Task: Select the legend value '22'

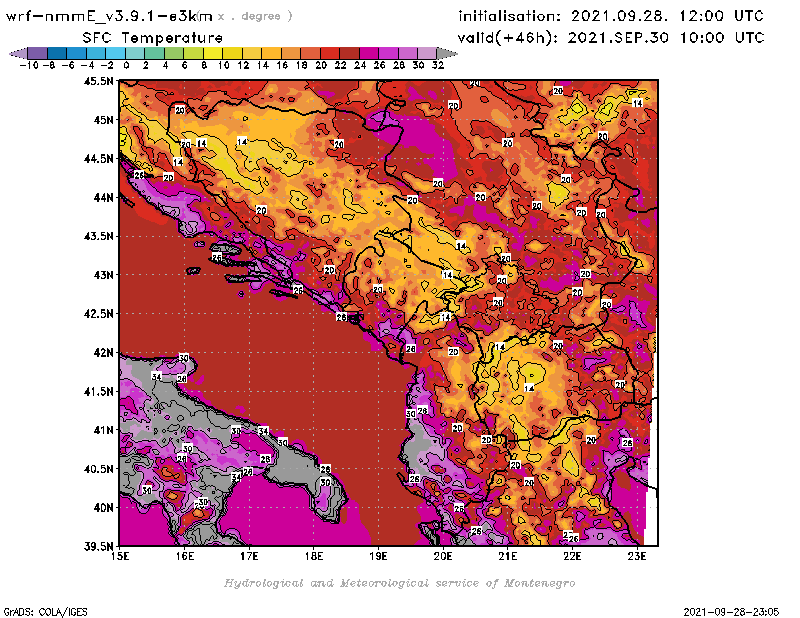Action: tap(340, 65)
